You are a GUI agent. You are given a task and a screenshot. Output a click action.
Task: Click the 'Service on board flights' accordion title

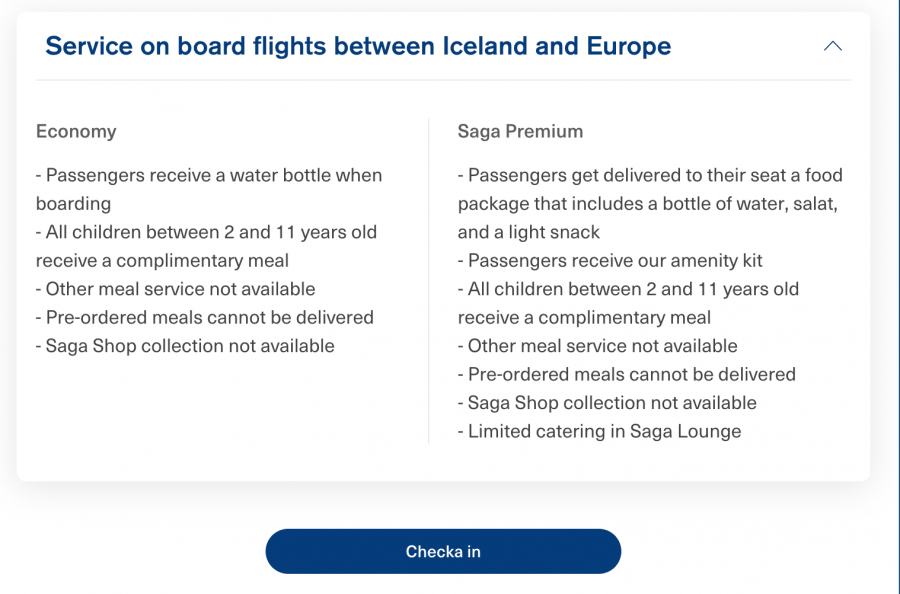click(x=358, y=46)
